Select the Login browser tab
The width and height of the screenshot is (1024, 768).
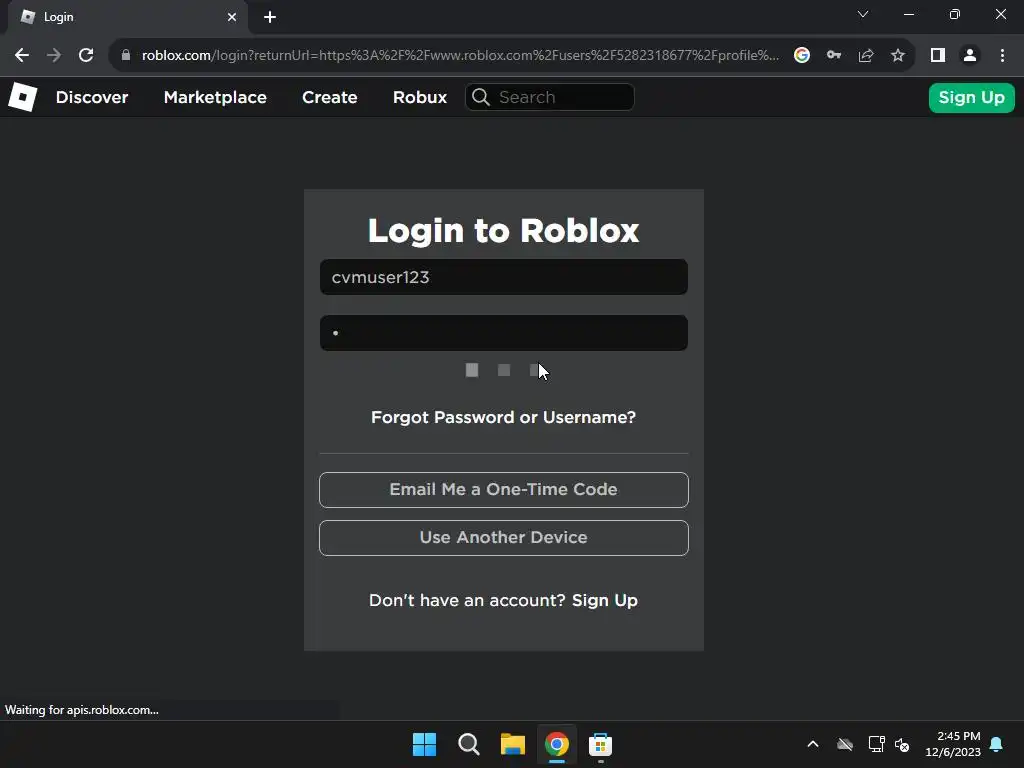127,17
